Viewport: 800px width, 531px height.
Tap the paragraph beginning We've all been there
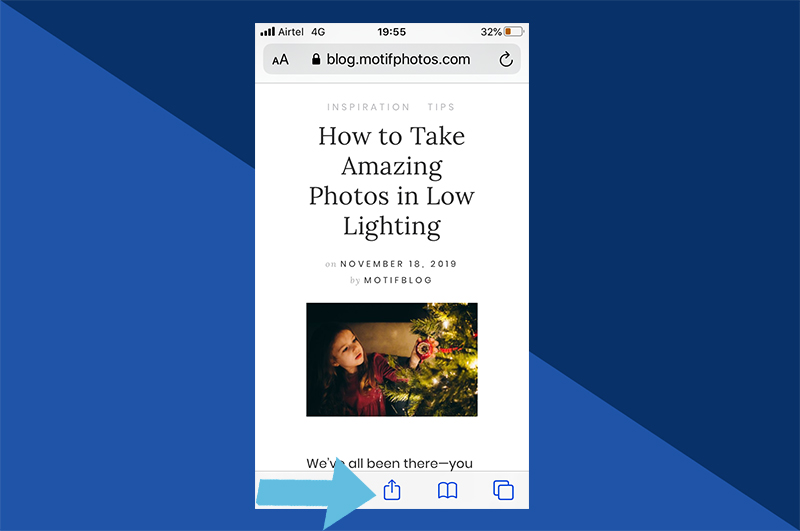coord(389,463)
